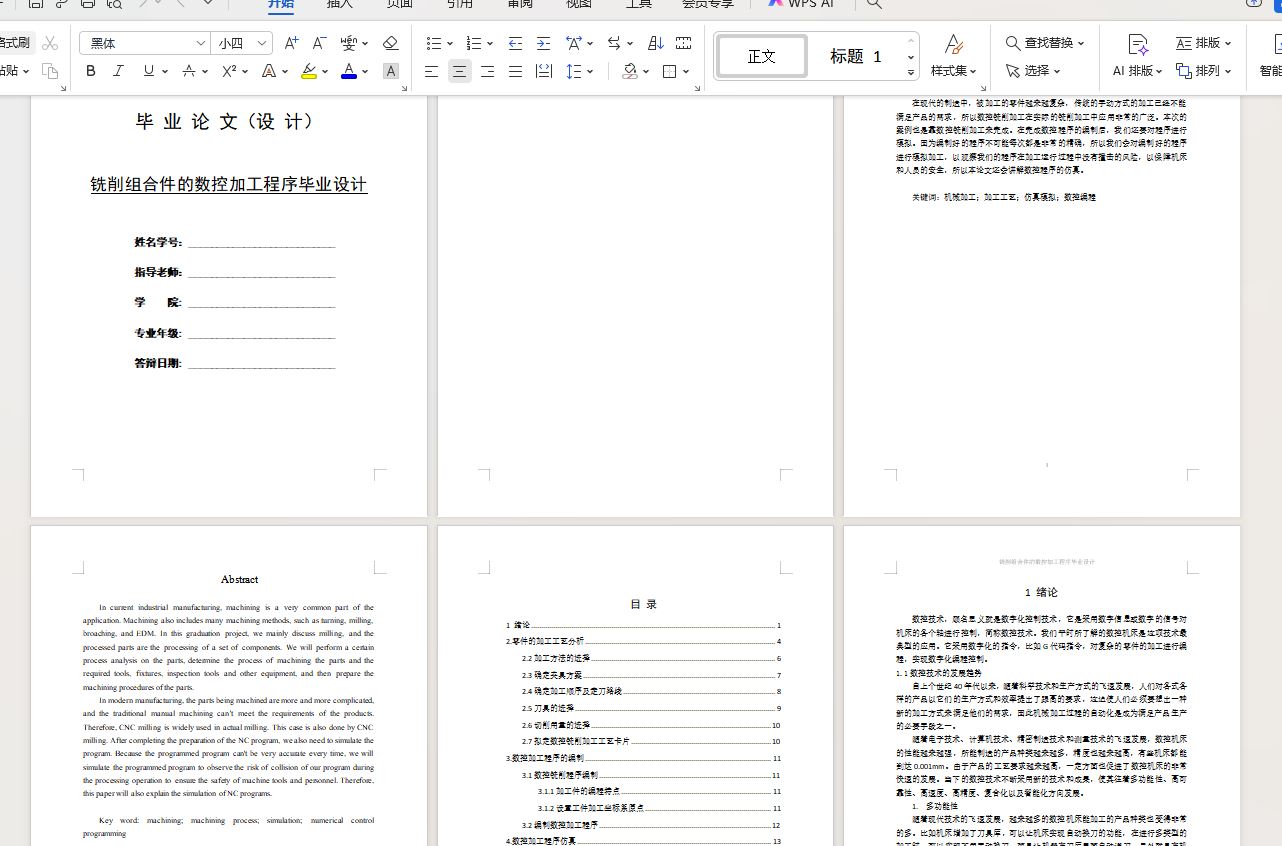This screenshot has height=846, width=1282.
Task: Switch to the 引用 tab
Action: point(460,4)
